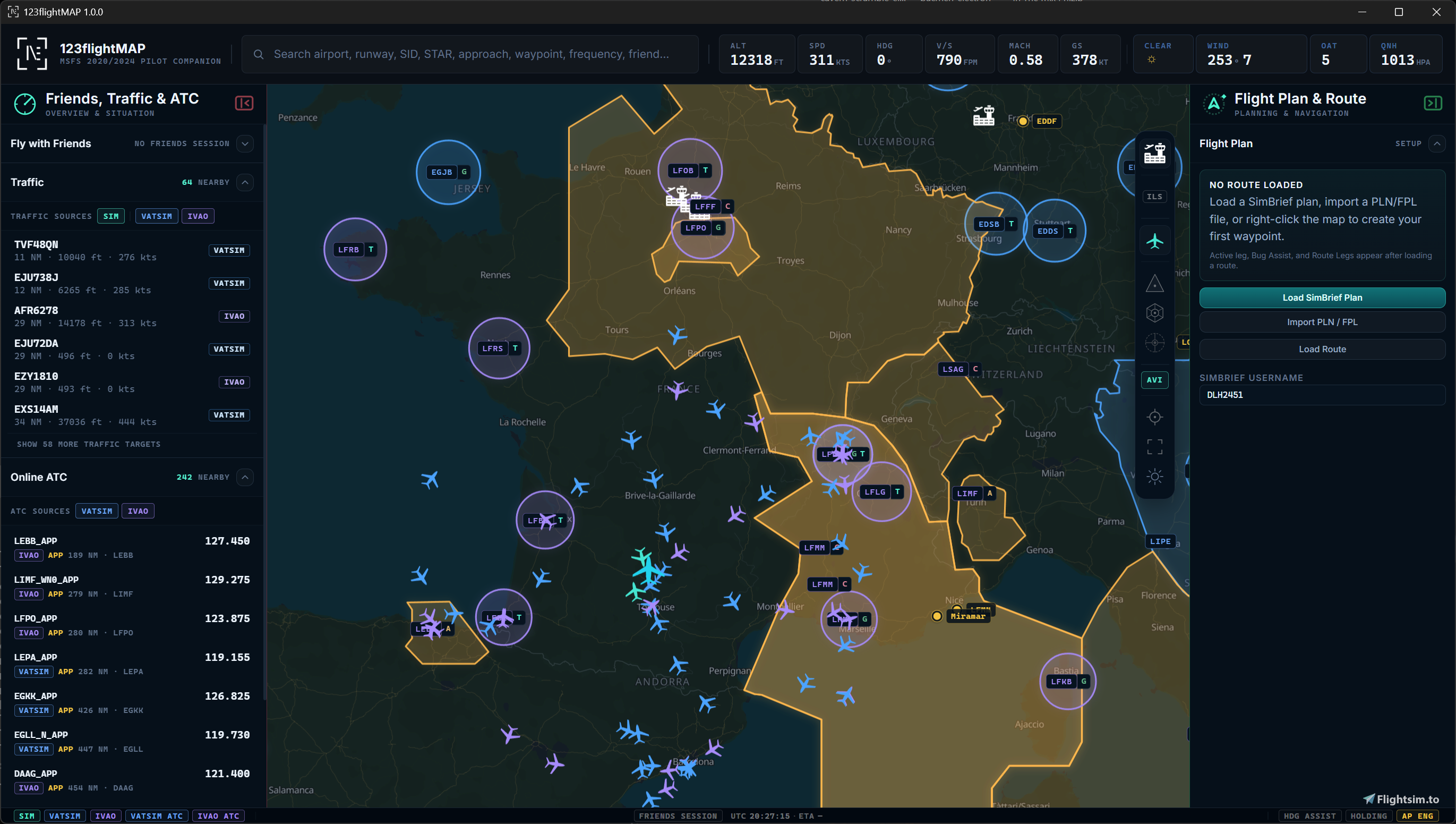This screenshot has height=824, width=1456.
Task: Select the LIMF approach marker
Action: [974, 494]
